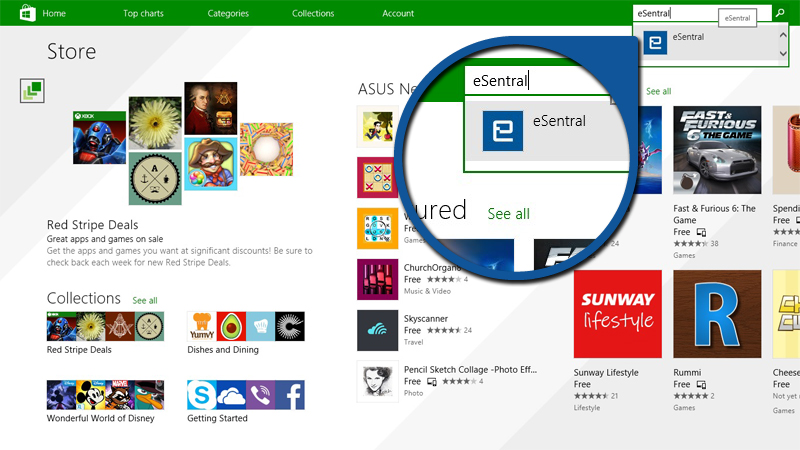Click the Store page heading
This screenshot has height=450, width=800.
coord(71,52)
